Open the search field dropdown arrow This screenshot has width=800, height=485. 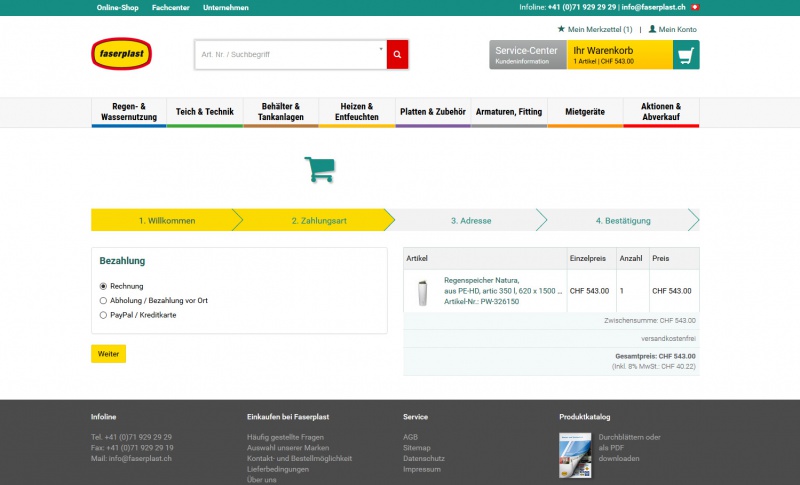pos(381,48)
